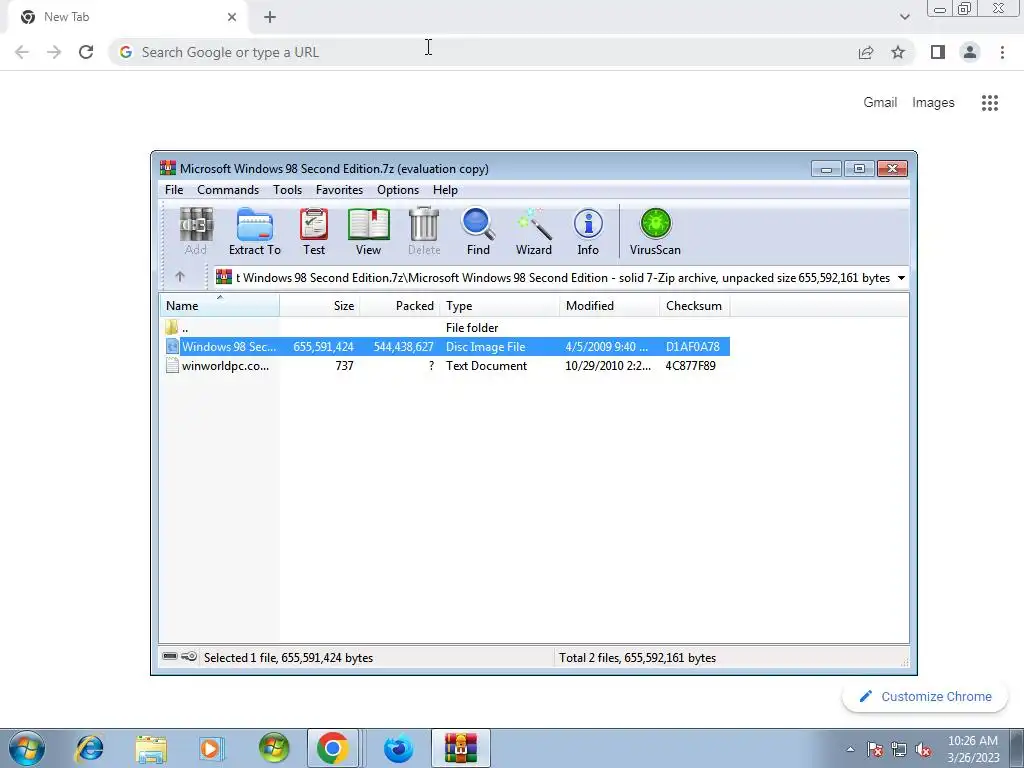Open the Find magnifier tool
The height and width of the screenshot is (768, 1024).
click(478, 231)
